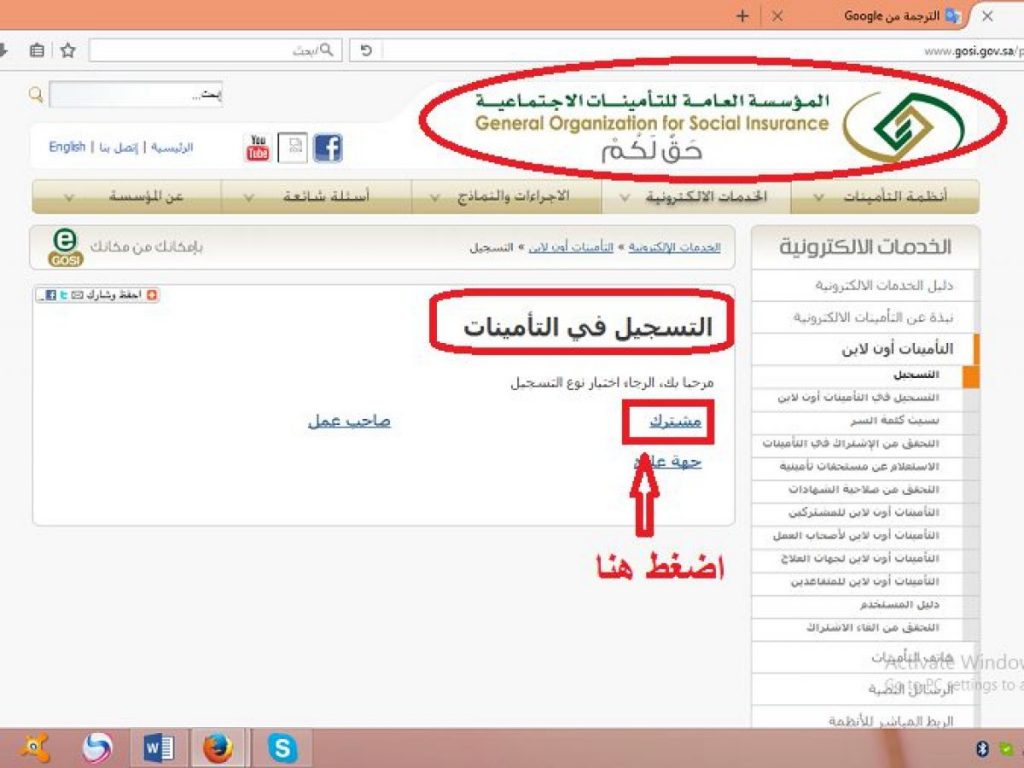Click the slogan text بإمكانك من مكانك
Image resolution: width=1024 pixels, height=768 pixels.
click(x=146, y=247)
